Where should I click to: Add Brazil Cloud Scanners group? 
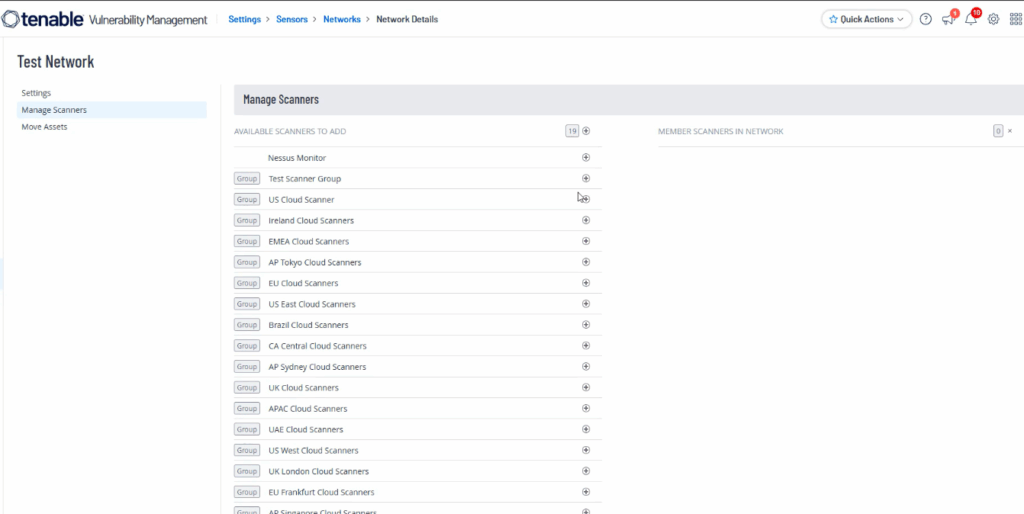[586, 325]
